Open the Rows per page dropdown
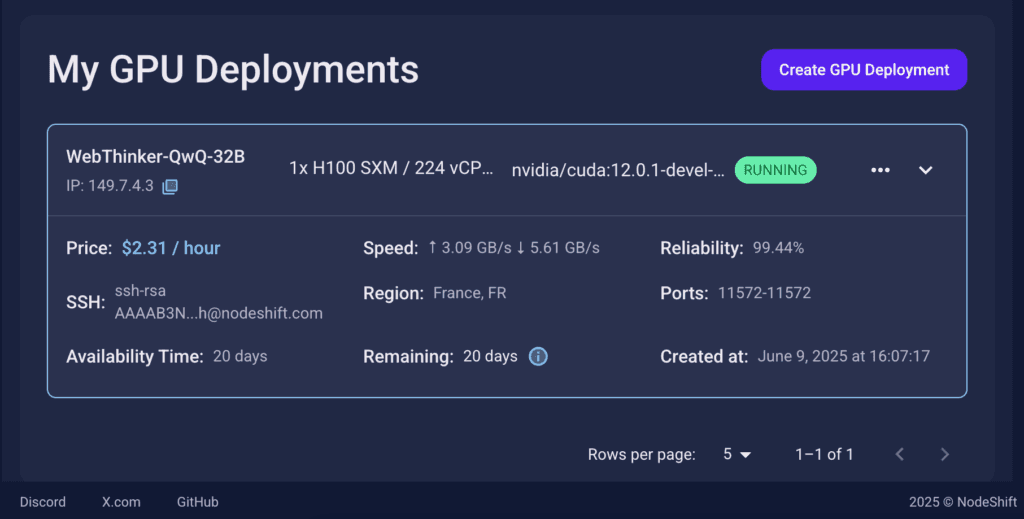The width and height of the screenshot is (1024, 519). coord(737,454)
